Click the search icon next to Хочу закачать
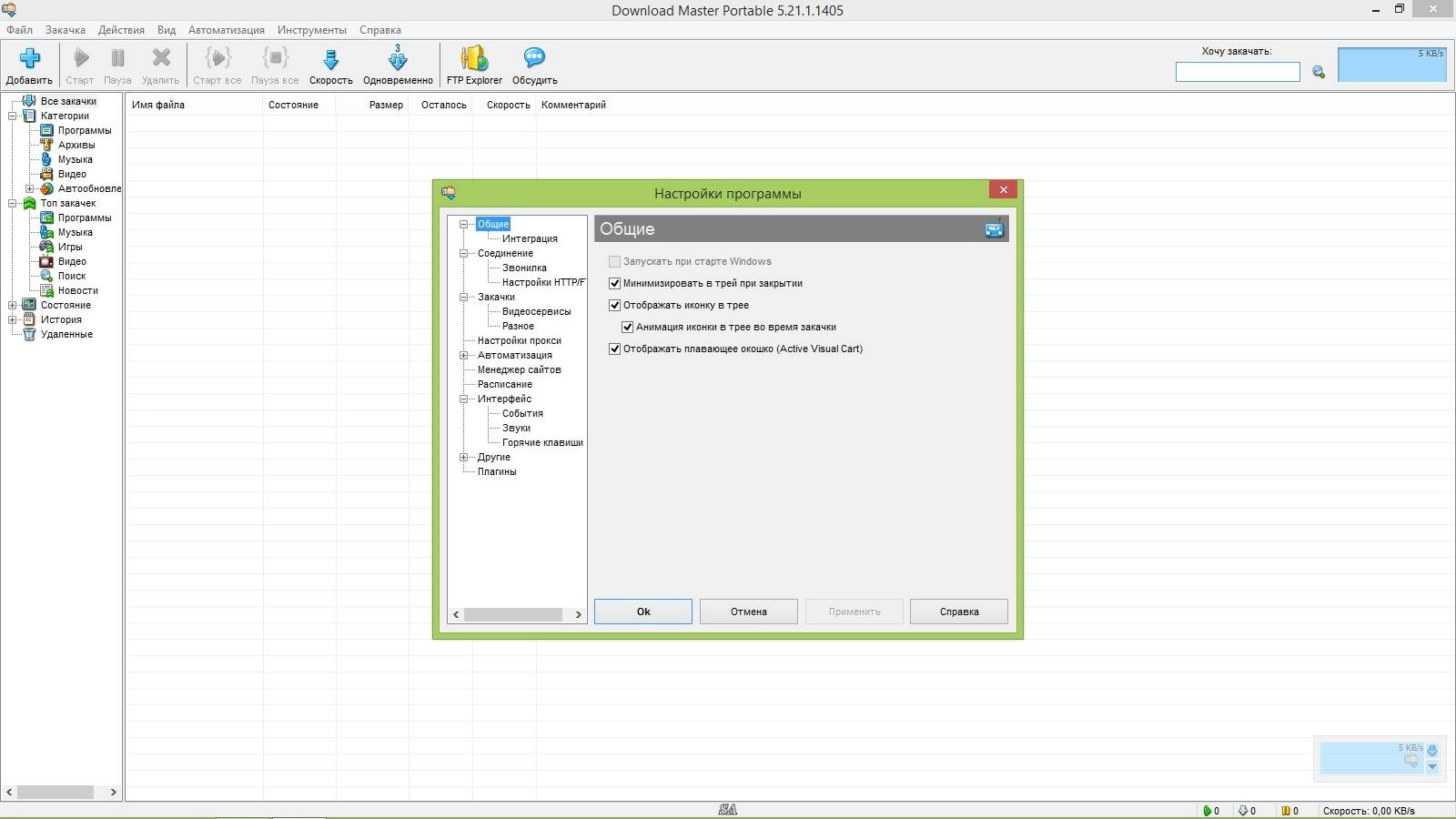This screenshot has width=1456, height=819. point(1319,72)
